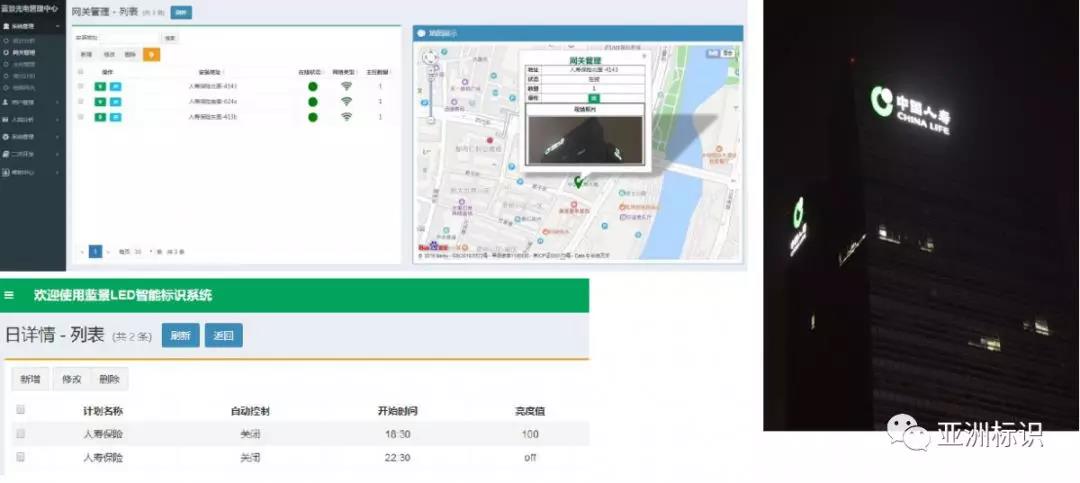
Task: Click the 新增 button in the plan list toolbar
Action: (31, 380)
